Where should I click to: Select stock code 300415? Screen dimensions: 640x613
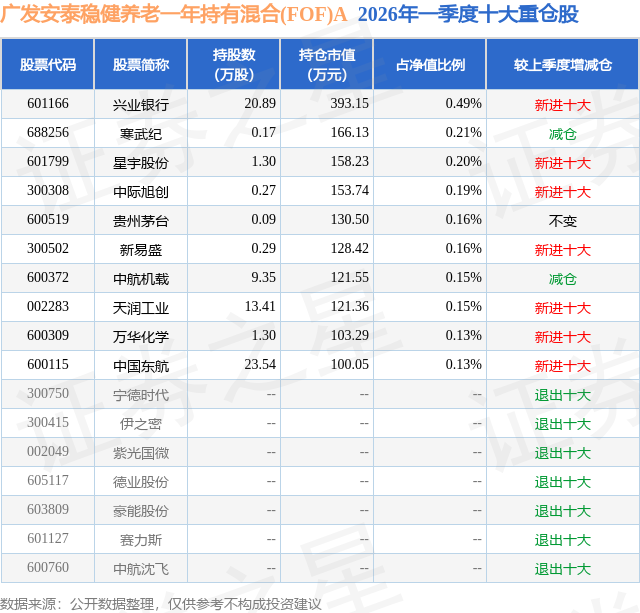pos(48,422)
